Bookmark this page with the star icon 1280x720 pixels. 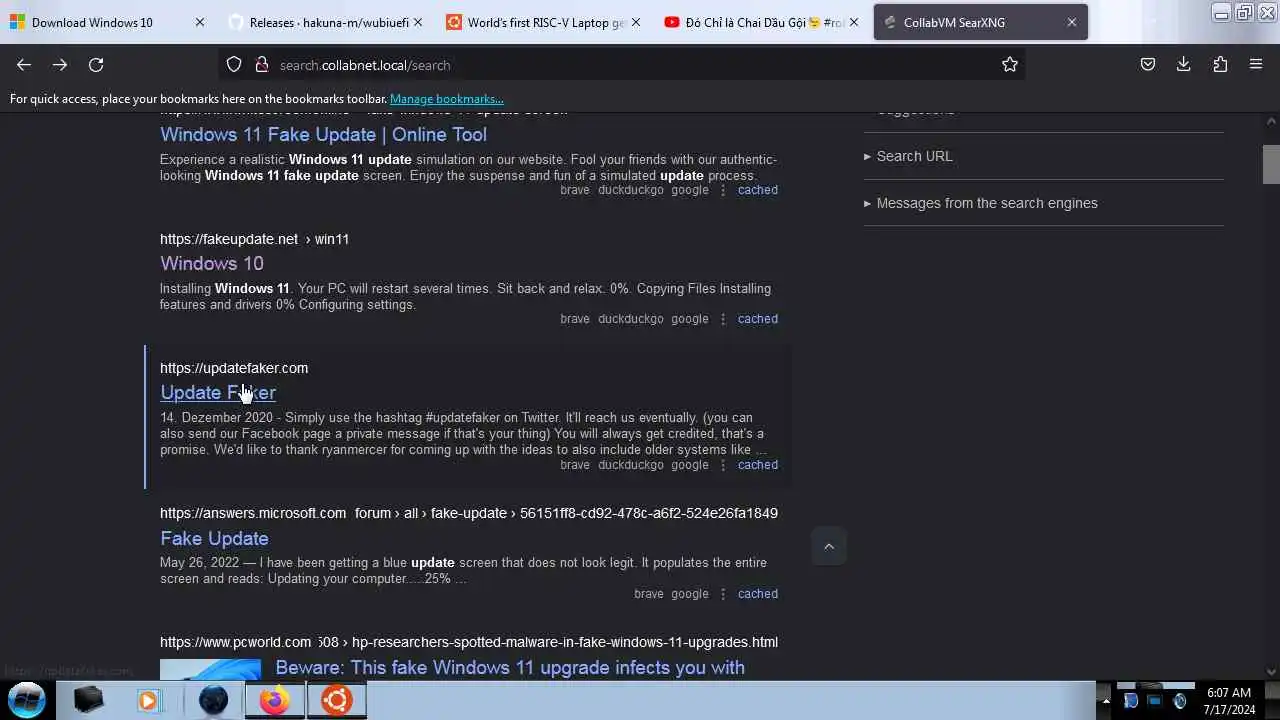tap(1010, 65)
